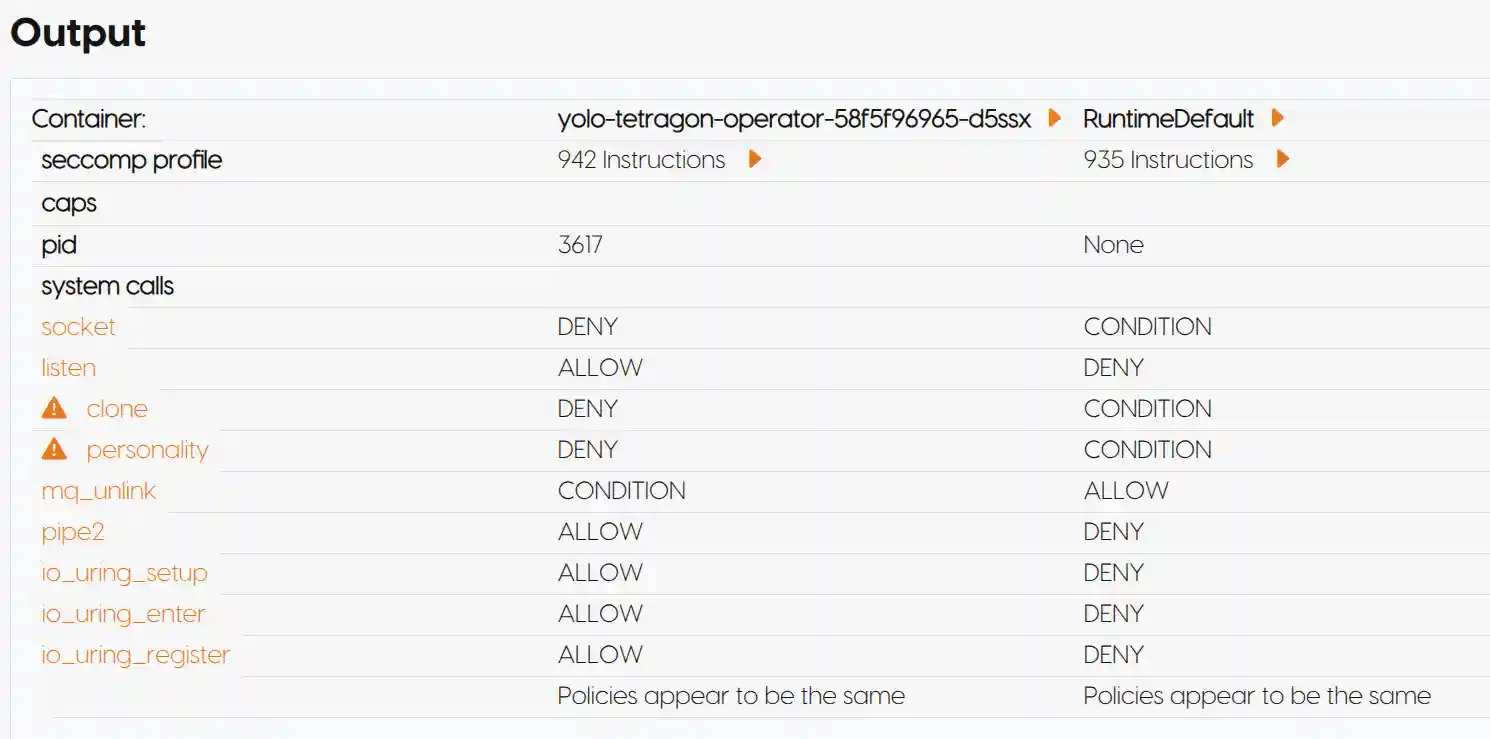The width and height of the screenshot is (1490, 739).
Task: Open the io_uring_enter system call link
Action: point(123,614)
